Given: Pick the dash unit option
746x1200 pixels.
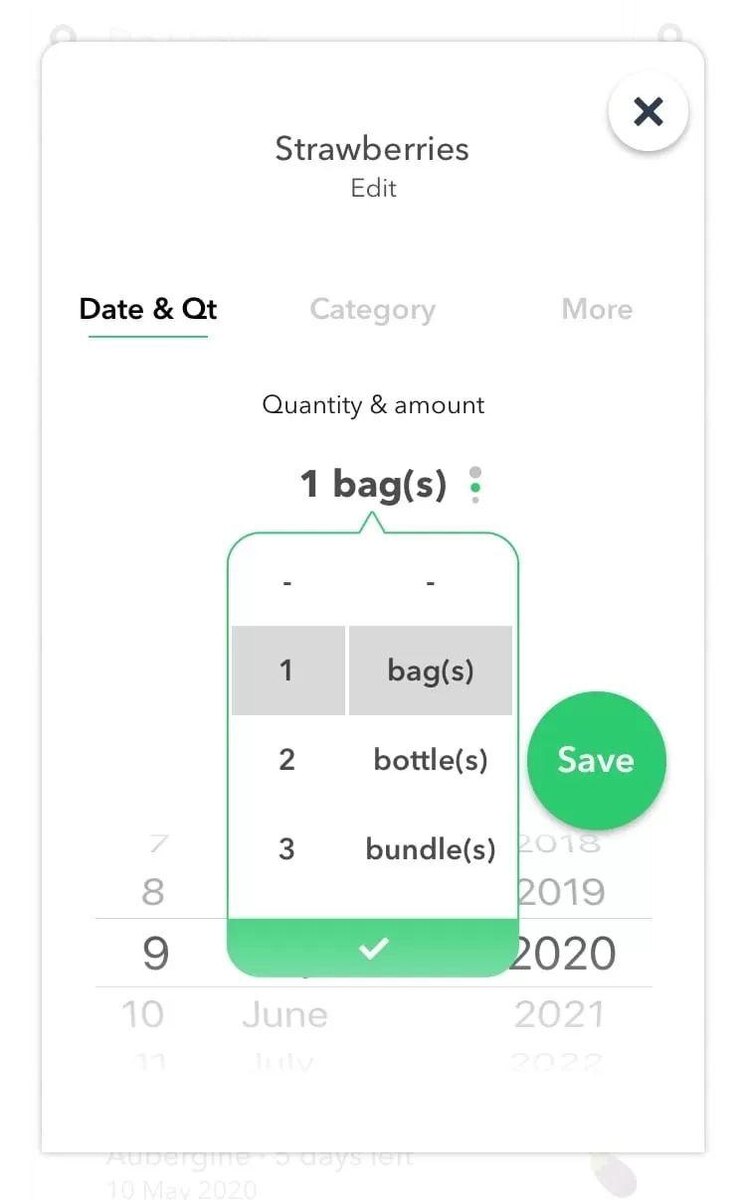Looking at the screenshot, I should coord(430,582).
